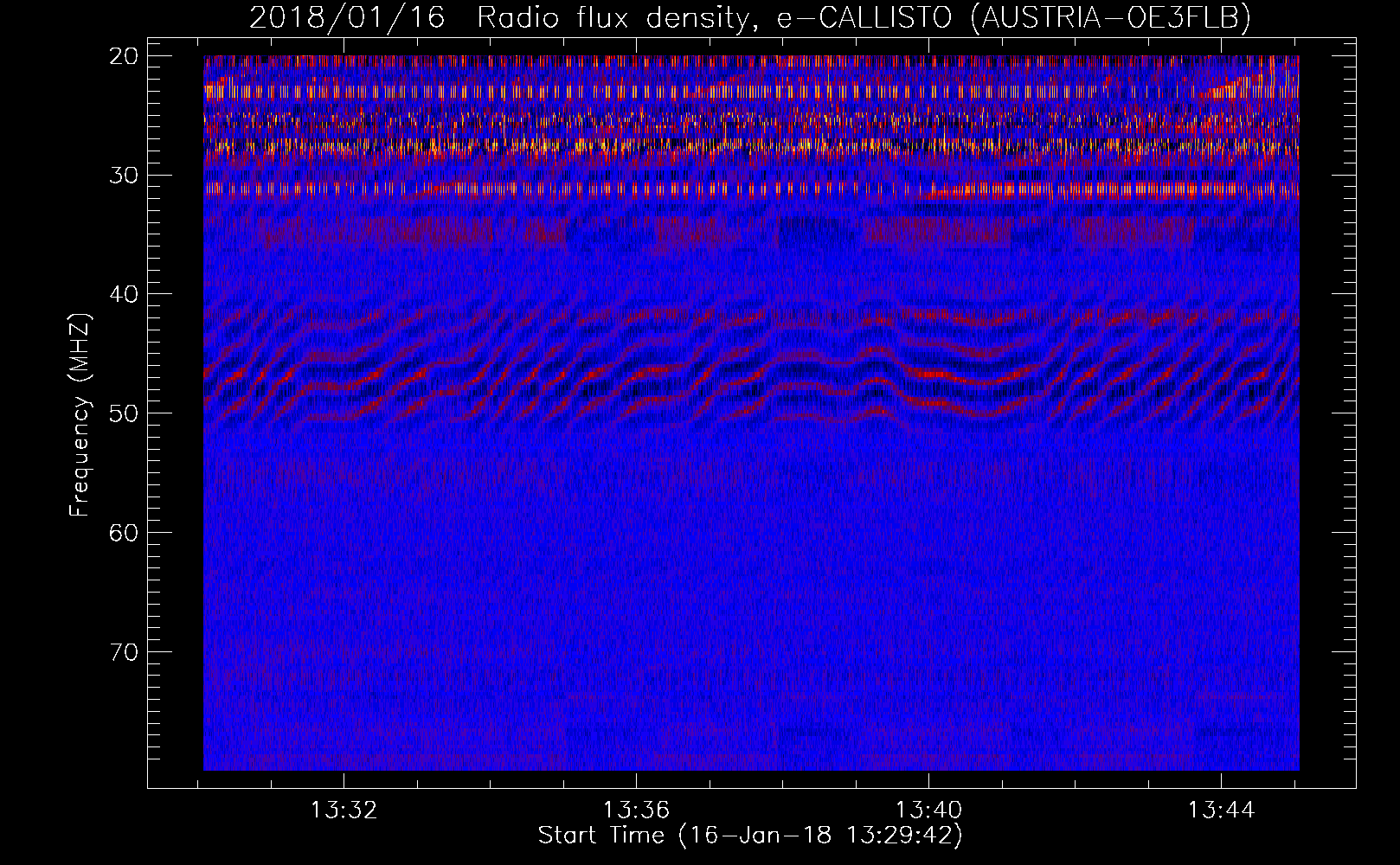Click the 'Start Time (16-Jan-18 13:29:42)' axis label
The image size is (1400, 865).
tap(750, 836)
